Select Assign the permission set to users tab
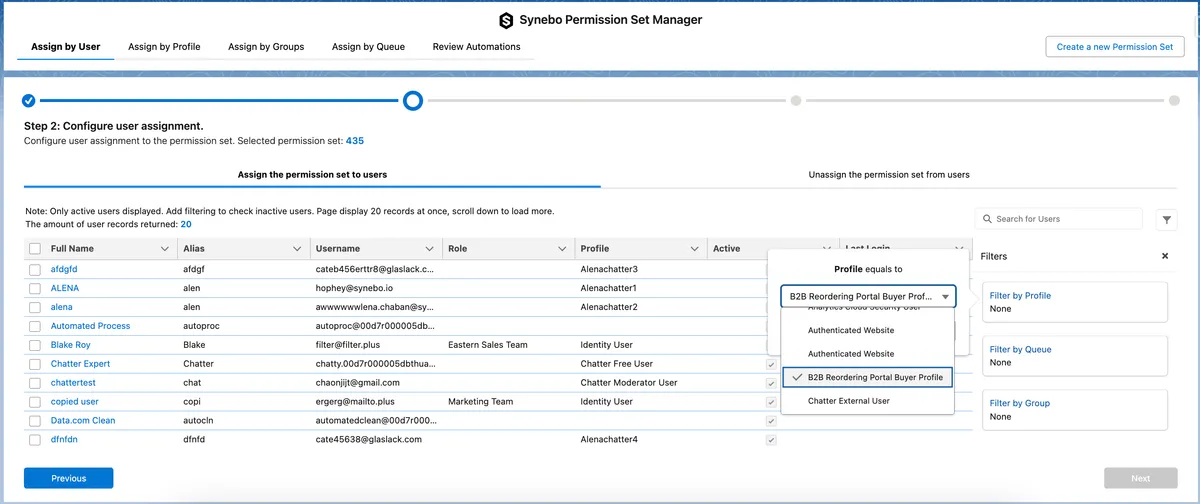Image resolution: width=1200 pixels, height=504 pixels. pos(312,175)
